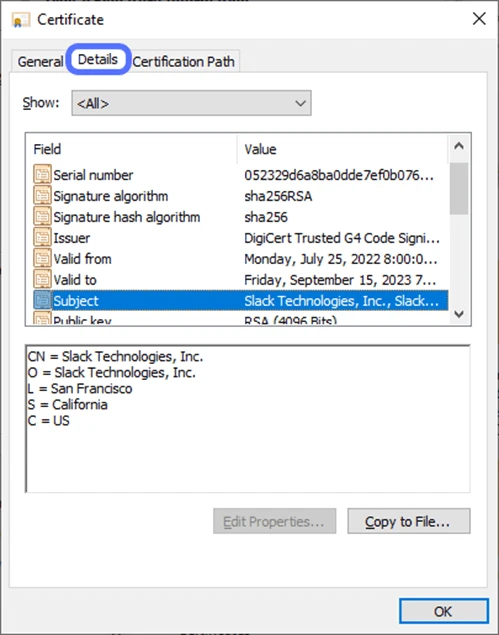The width and height of the screenshot is (499, 635).
Task: Click the Subject field icon
Action: [42, 300]
